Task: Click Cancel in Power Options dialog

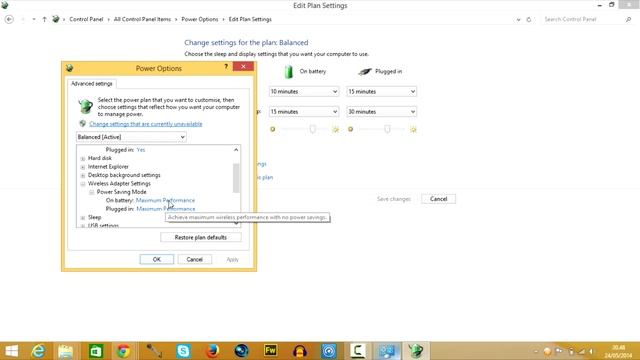Action: (x=195, y=259)
